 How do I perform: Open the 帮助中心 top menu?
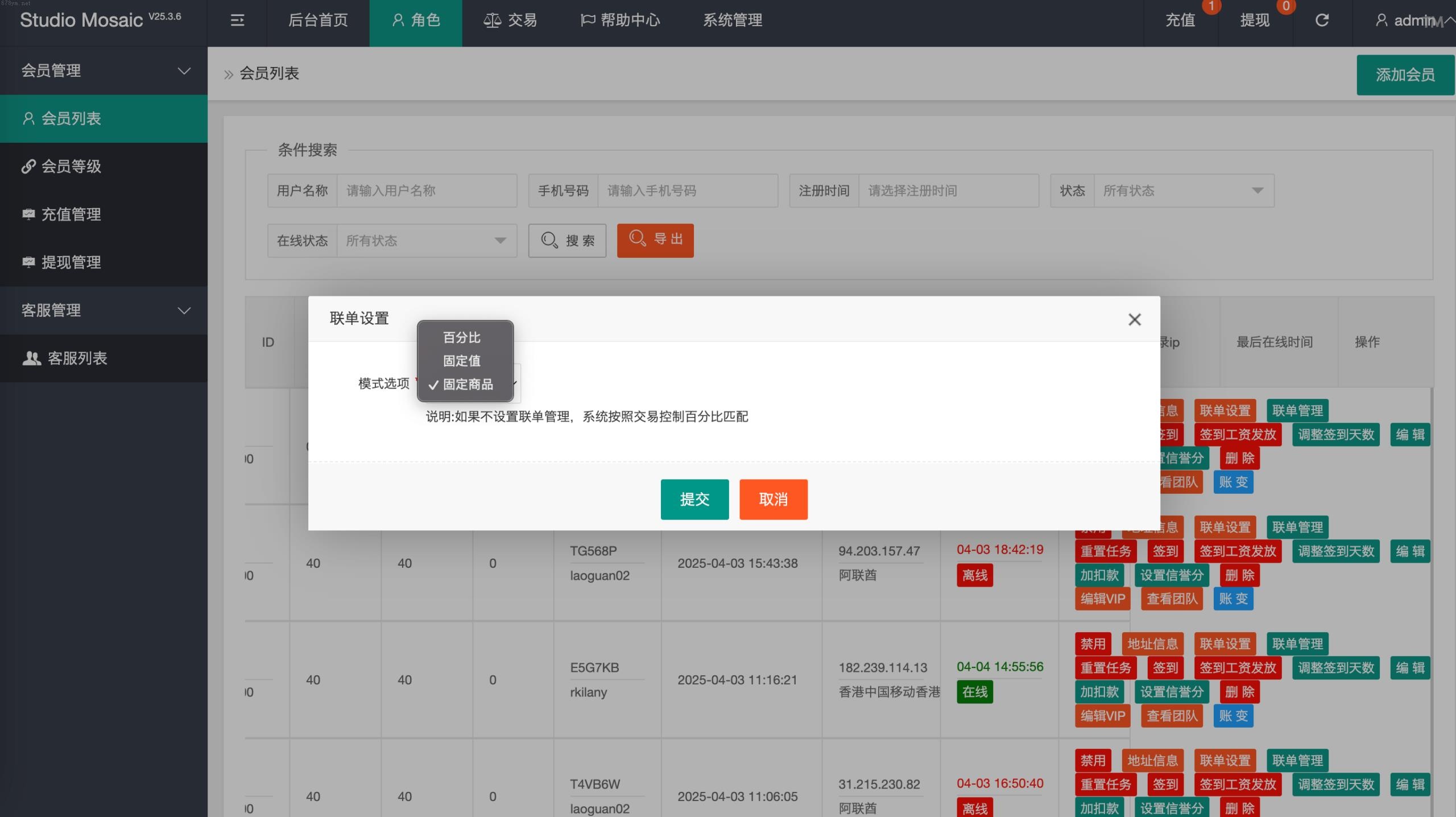pos(620,20)
